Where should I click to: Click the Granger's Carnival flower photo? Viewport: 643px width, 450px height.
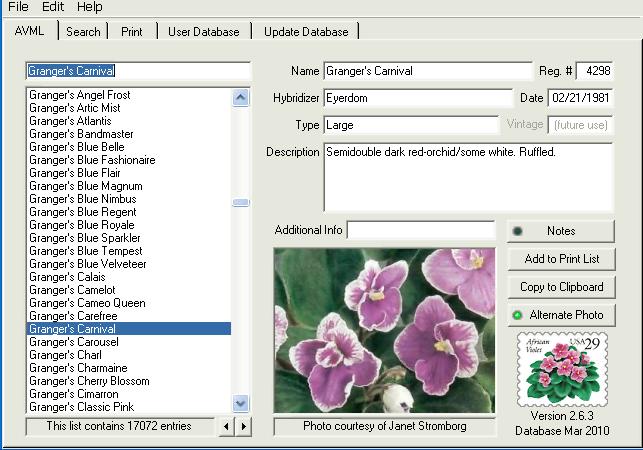[x=385, y=330]
